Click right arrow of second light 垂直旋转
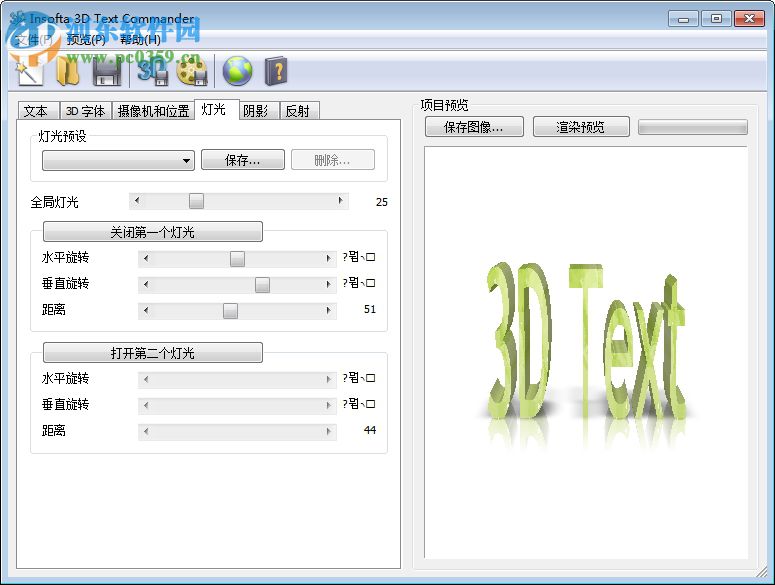The width and height of the screenshot is (775, 585). (x=329, y=406)
